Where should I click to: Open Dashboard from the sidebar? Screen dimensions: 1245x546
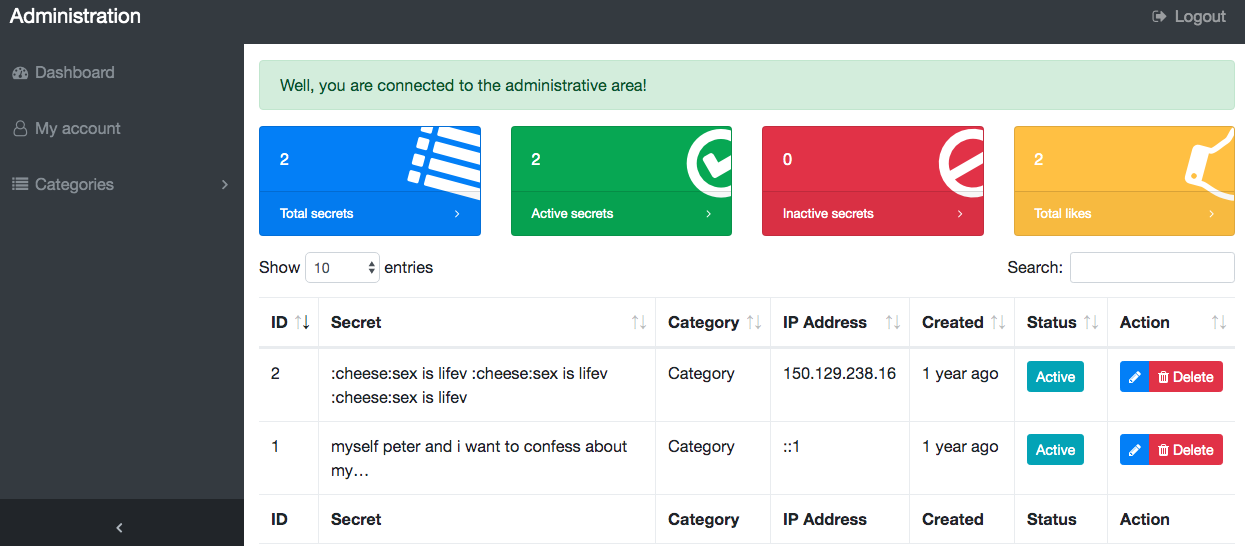click(74, 72)
